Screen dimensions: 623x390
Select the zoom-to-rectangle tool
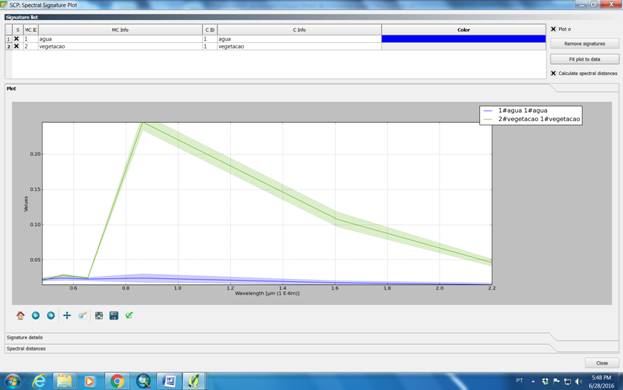tap(83, 315)
